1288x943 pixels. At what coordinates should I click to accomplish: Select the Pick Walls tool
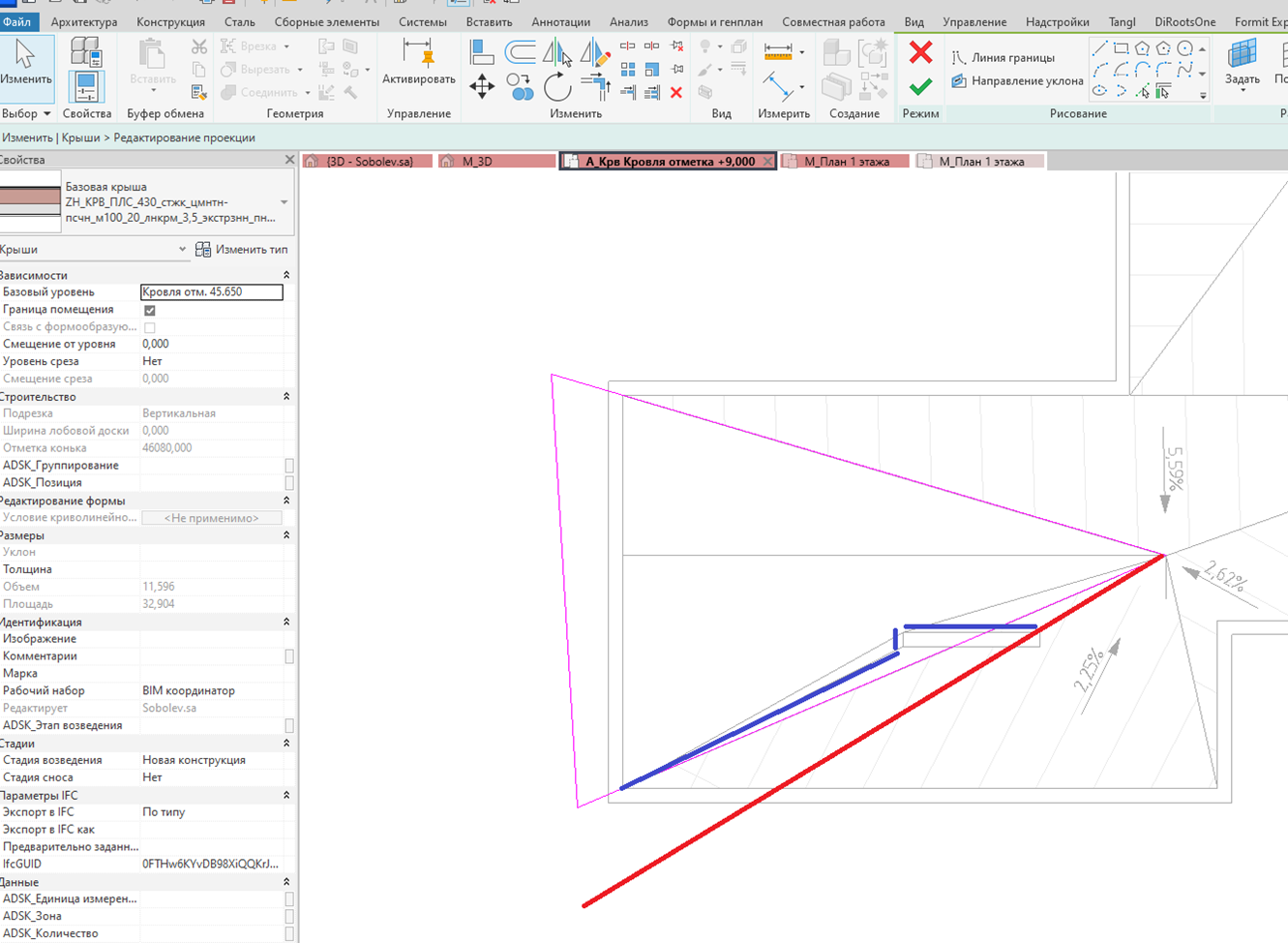(x=1163, y=92)
